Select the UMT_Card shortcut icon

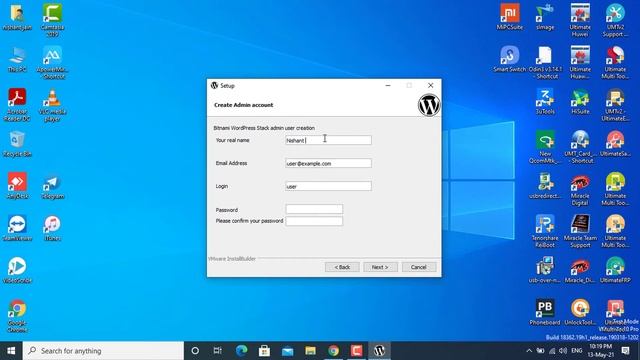point(580,147)
